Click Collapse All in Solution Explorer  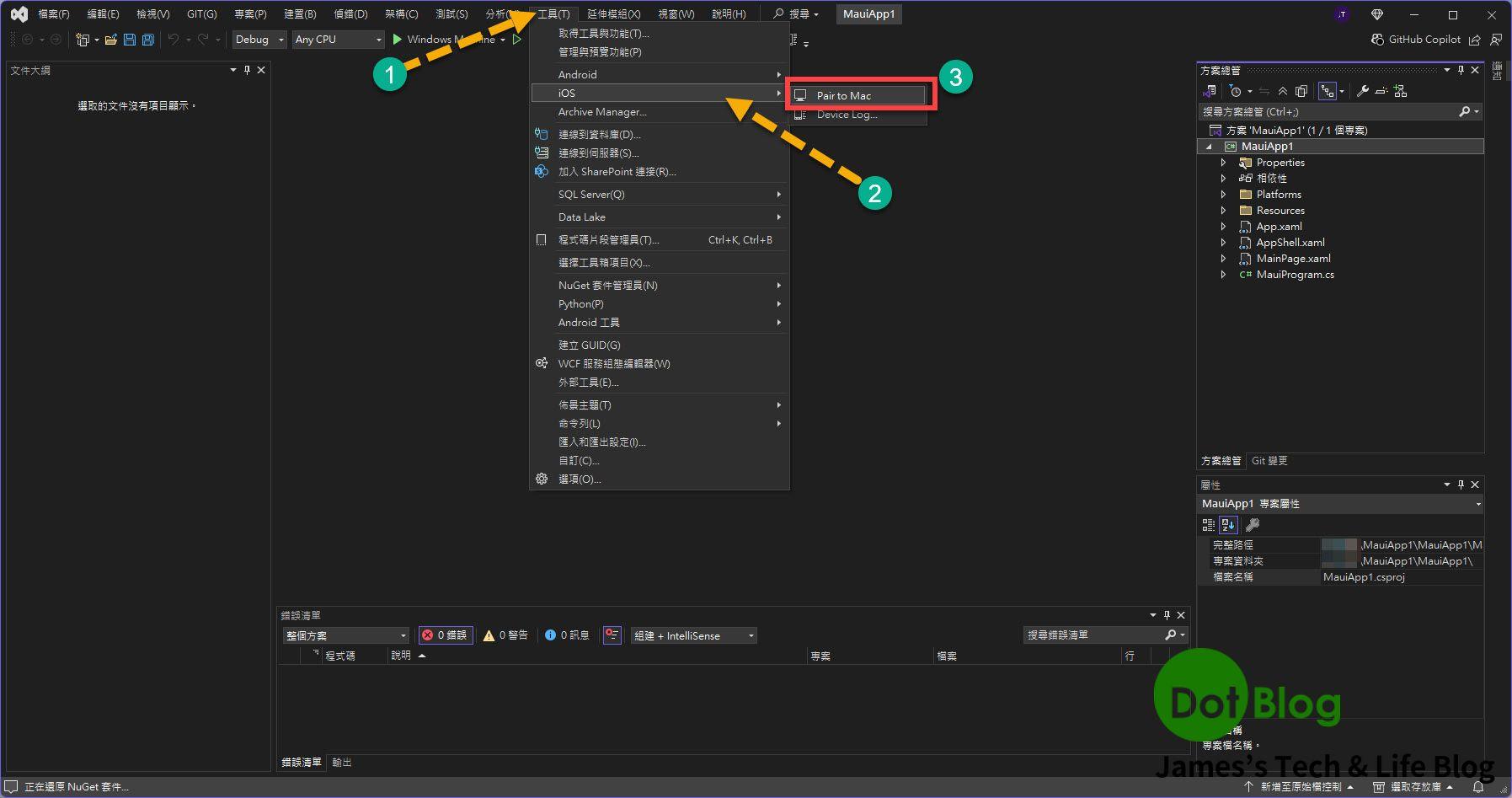(x=1283, y=91)
